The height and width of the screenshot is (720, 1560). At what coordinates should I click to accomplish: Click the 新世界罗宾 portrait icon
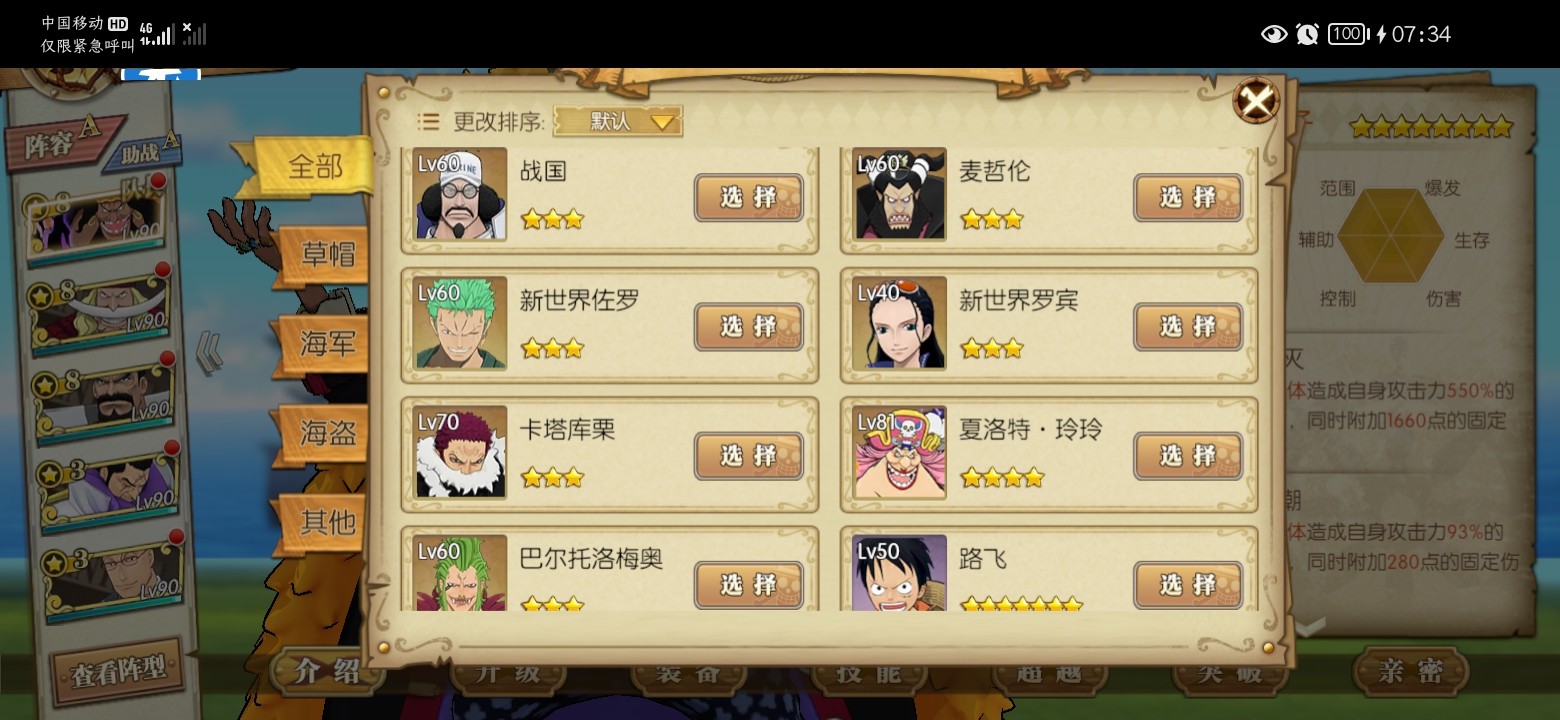[x=900, y=323]
